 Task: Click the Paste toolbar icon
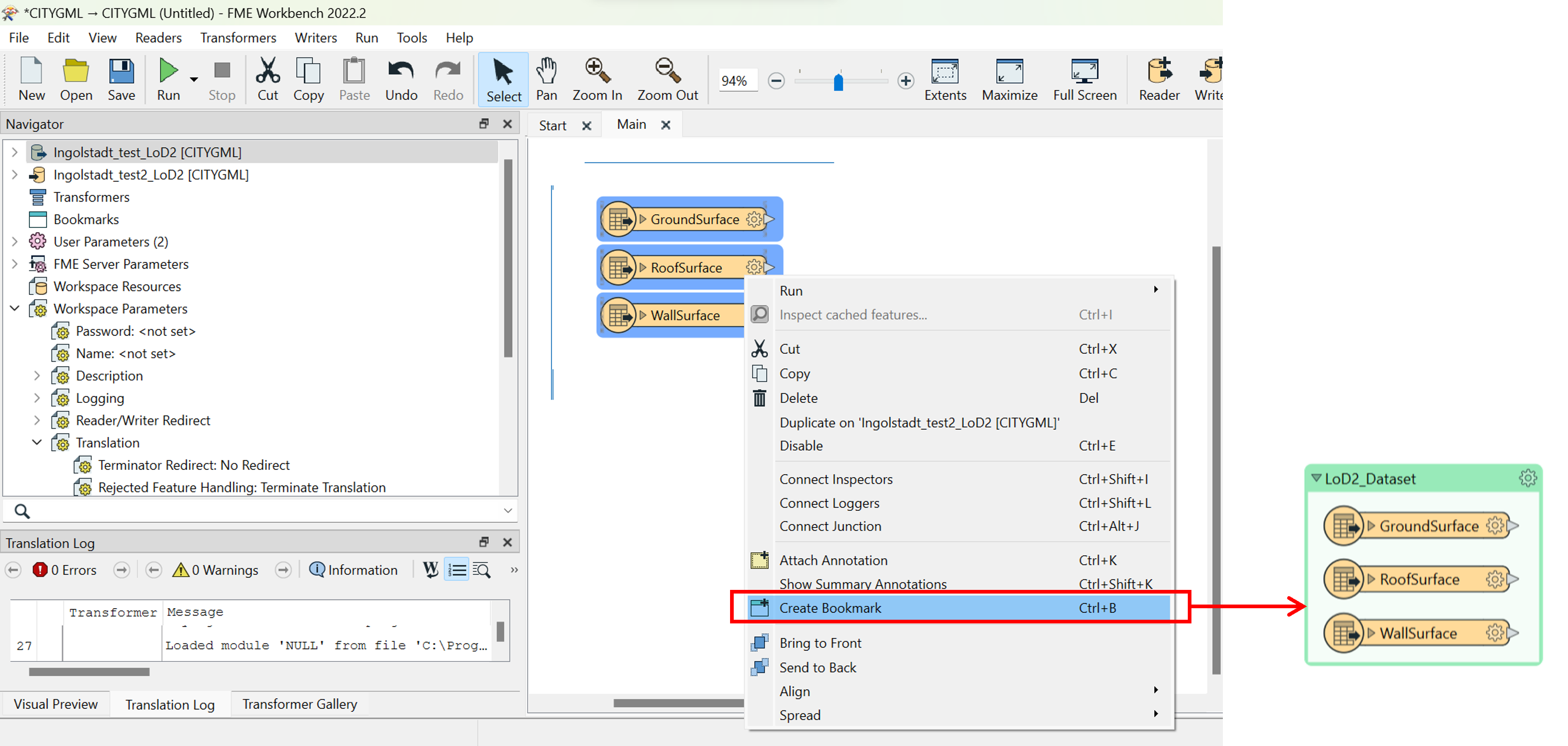click(x=354, y=79)
